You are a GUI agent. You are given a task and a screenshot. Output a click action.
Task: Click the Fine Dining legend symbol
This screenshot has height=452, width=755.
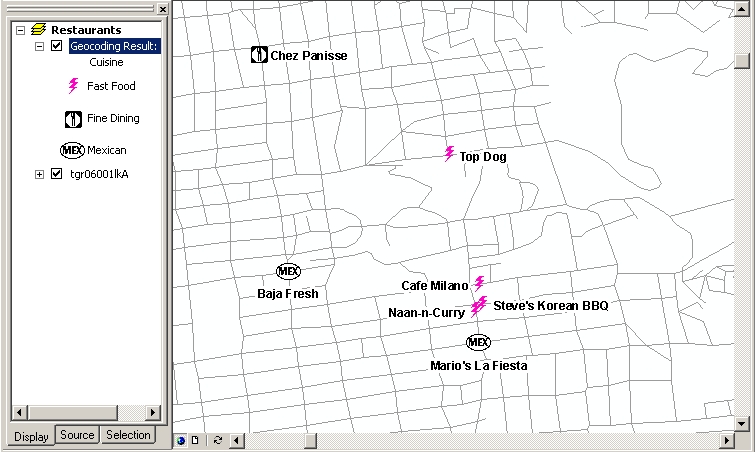click(73, 119)
